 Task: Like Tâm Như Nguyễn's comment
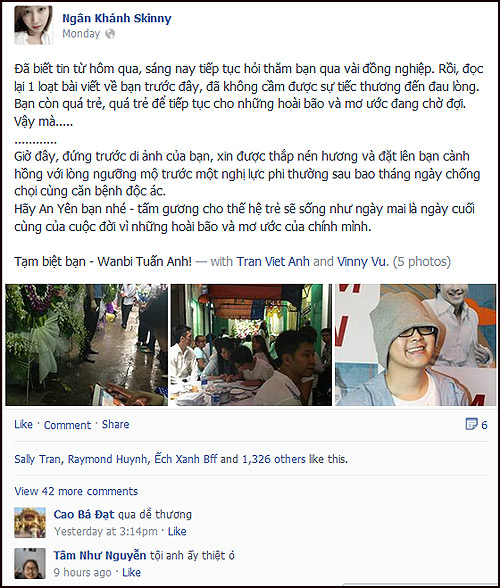(x=131, y=572)
